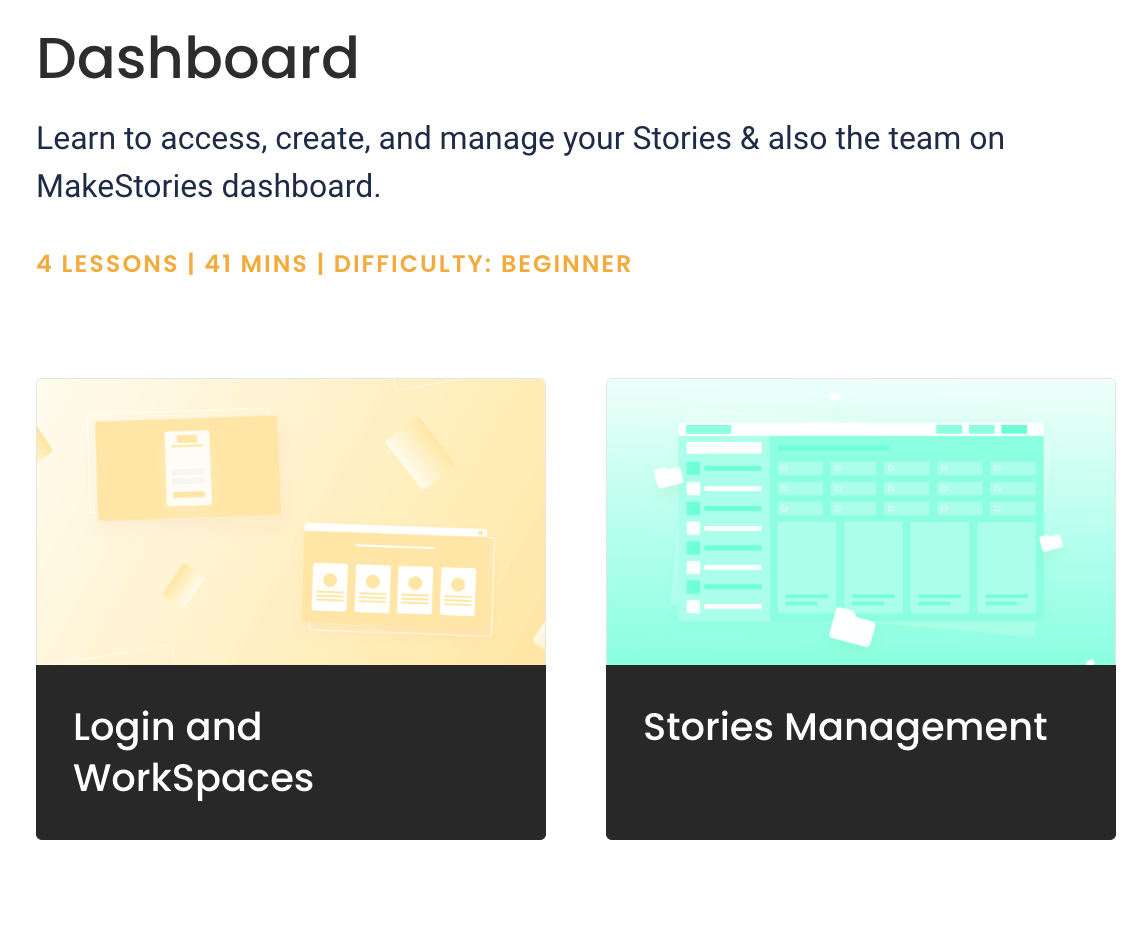
Task: Click the 41 MINS duration label
Action: point(256,264)
